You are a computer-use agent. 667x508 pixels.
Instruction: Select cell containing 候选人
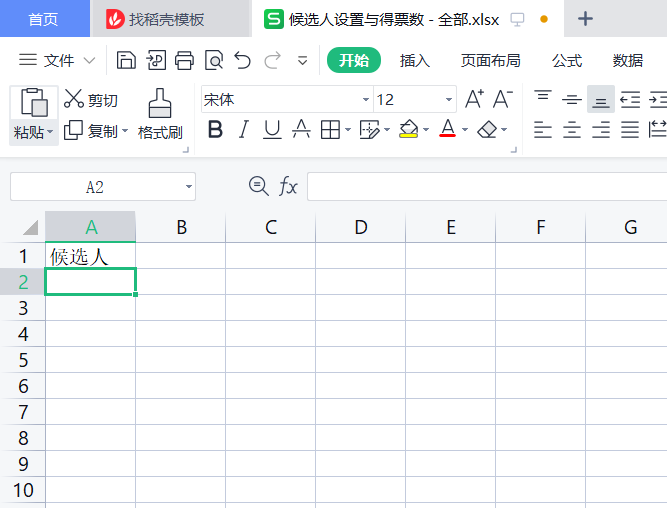[x=91, y=256]
